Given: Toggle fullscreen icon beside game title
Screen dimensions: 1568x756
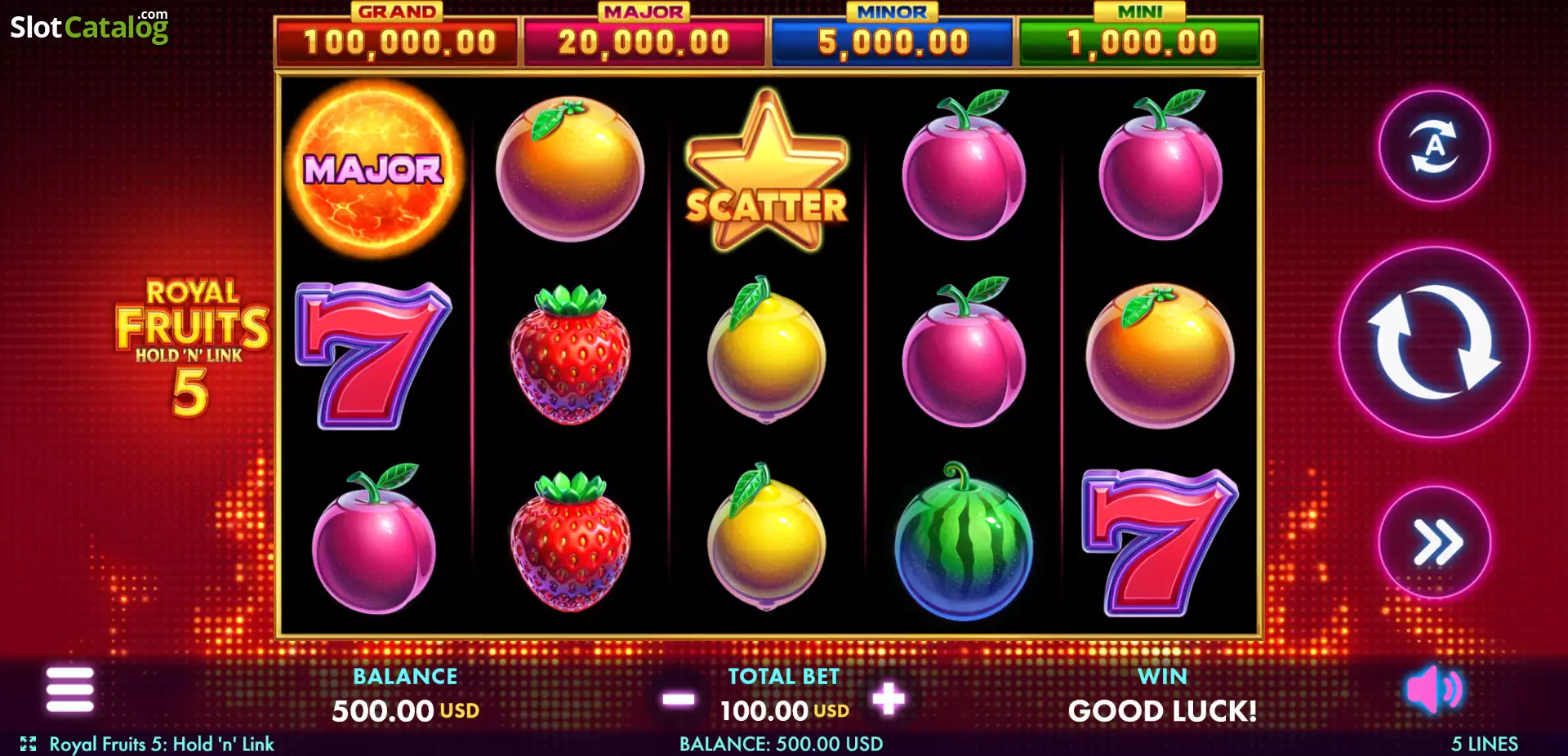Looking at the screenshot, I should [x=29, y=744].
